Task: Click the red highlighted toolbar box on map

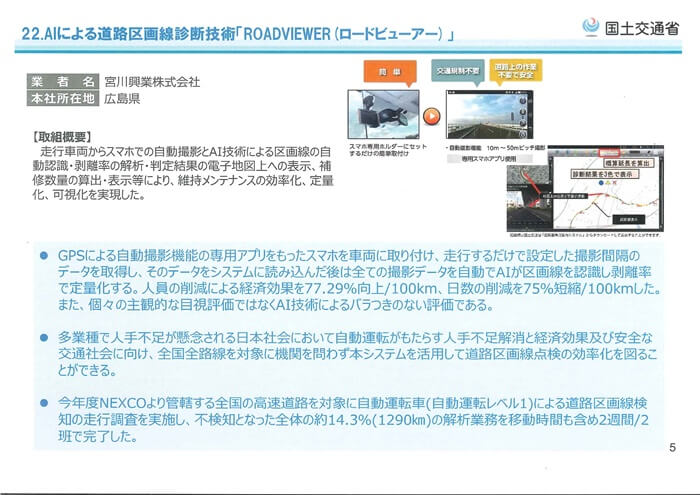Action: click(609, 153)
